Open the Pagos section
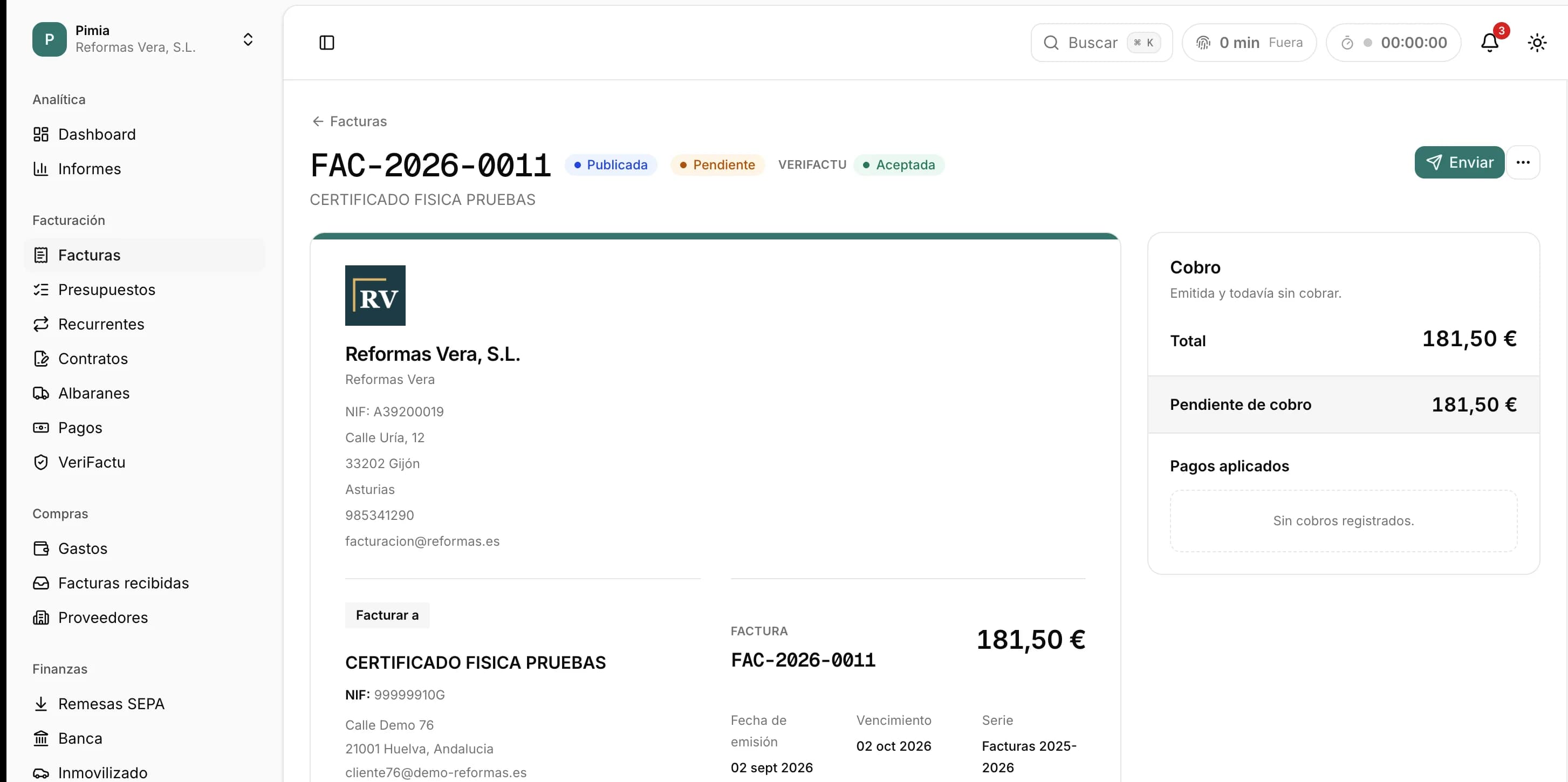Viewport: 1568px width, 782px height. (145, 428)
